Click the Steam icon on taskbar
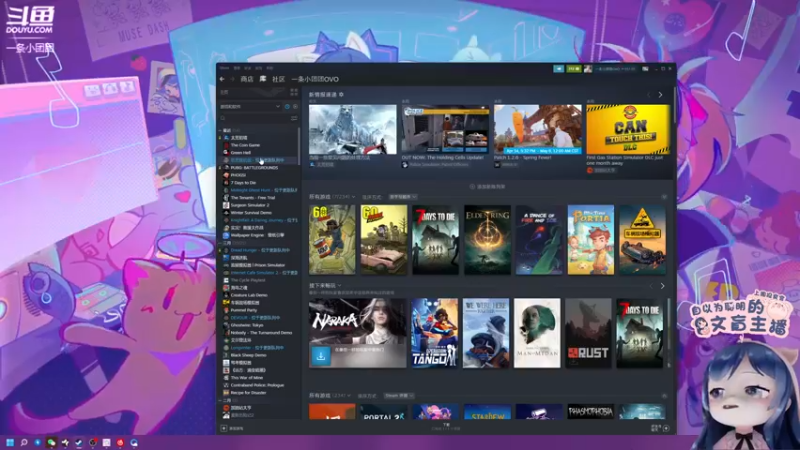 [79, 442]
